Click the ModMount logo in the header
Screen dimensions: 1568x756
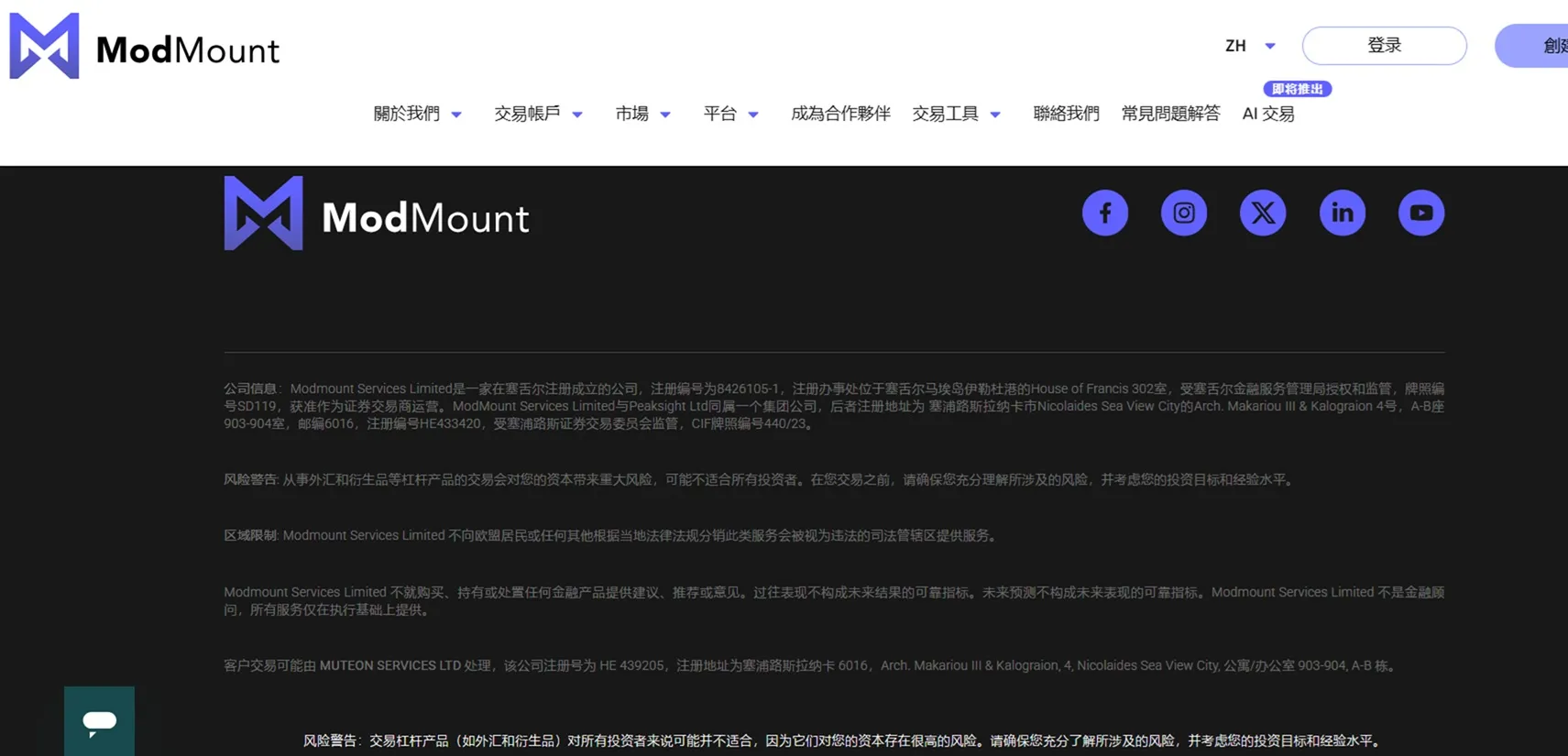144,46
